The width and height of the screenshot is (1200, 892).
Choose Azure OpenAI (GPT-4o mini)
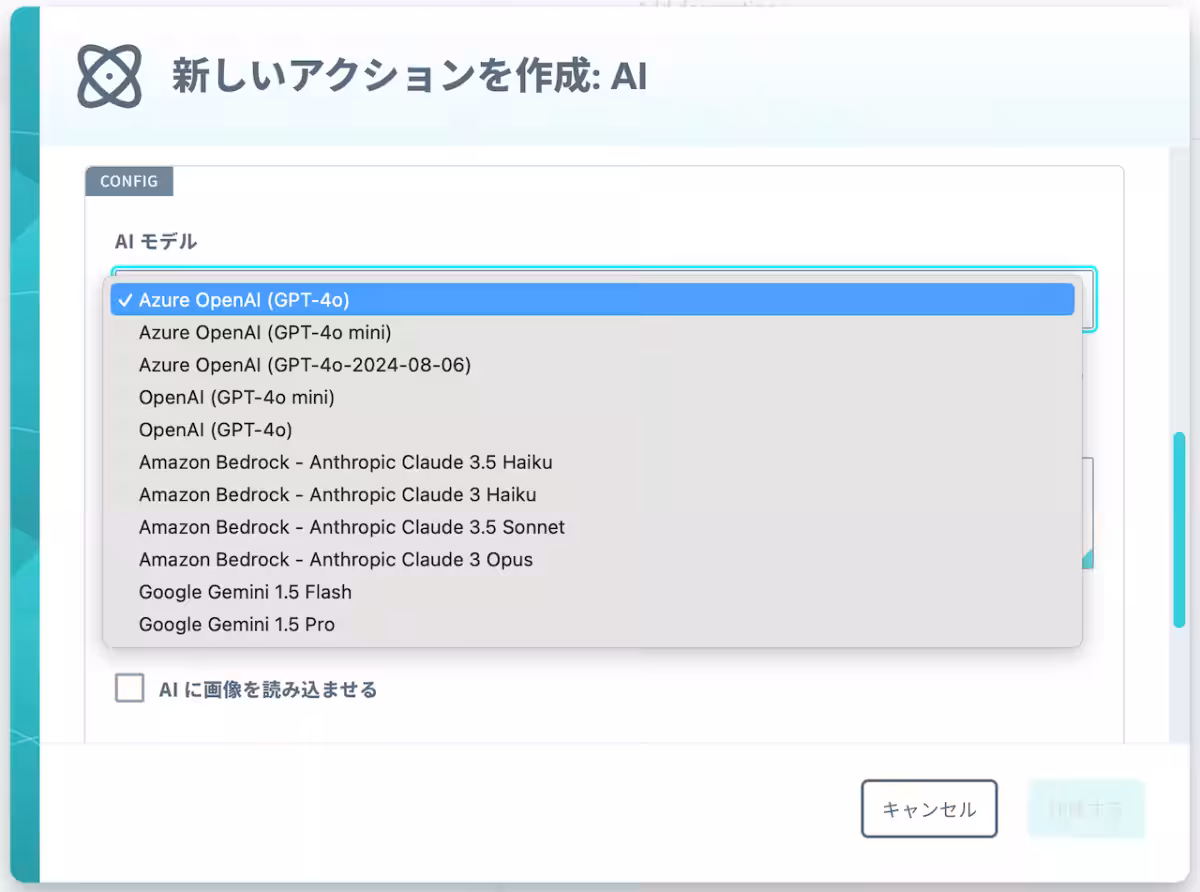point(265,332)
